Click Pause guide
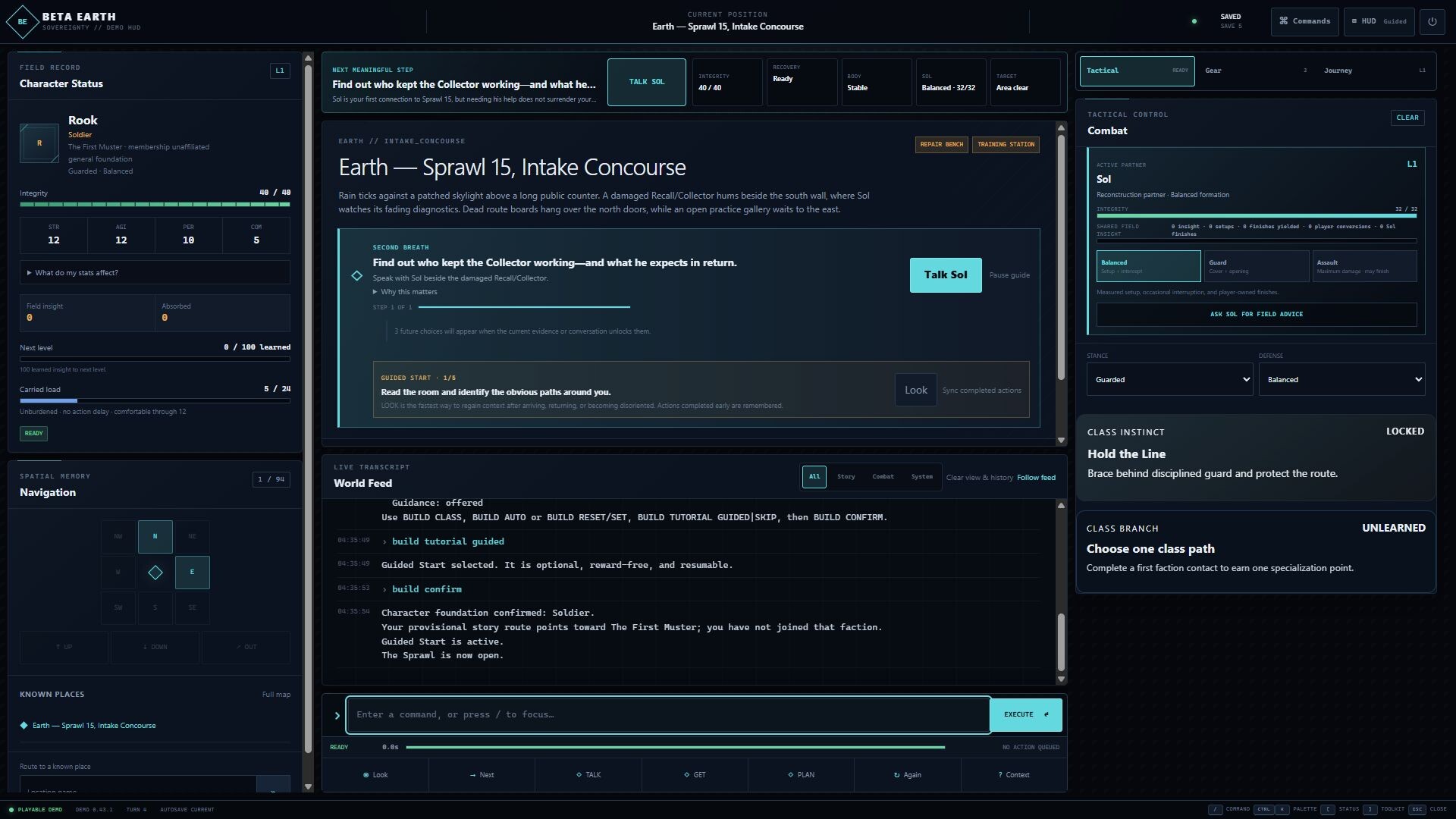The image size is (1456, 819). coord(1009,275)
